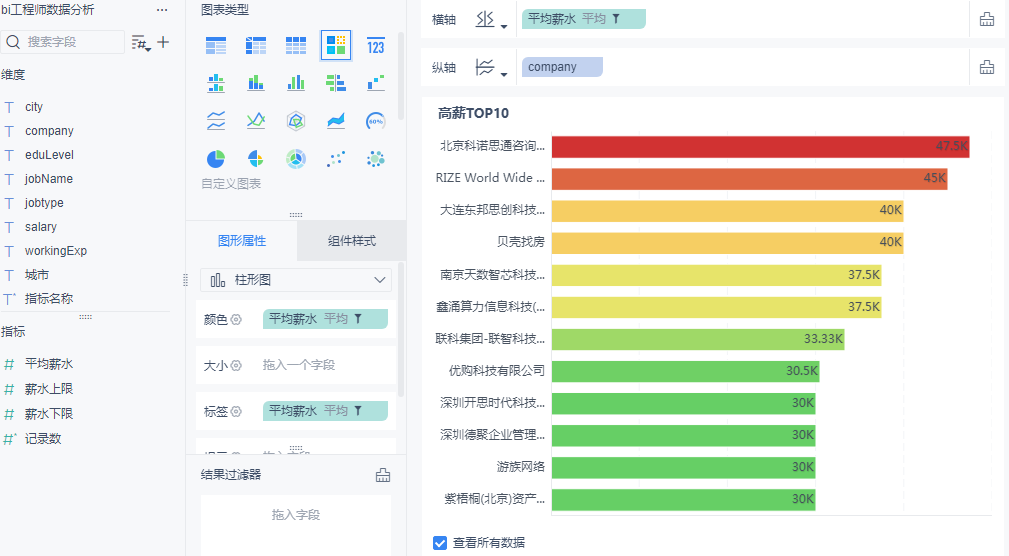Select the multi-layer donut chart type
1009x556 pixels.
pyautogui.click(x=296, y=158)
